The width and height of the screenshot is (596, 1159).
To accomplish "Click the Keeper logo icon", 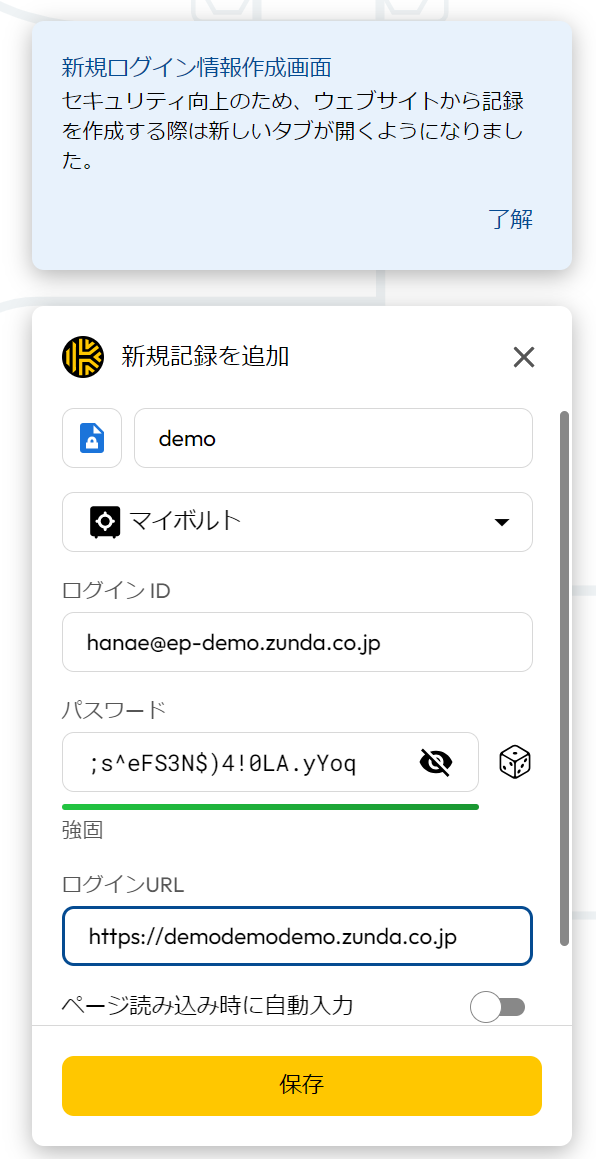I will coord(83,357).
